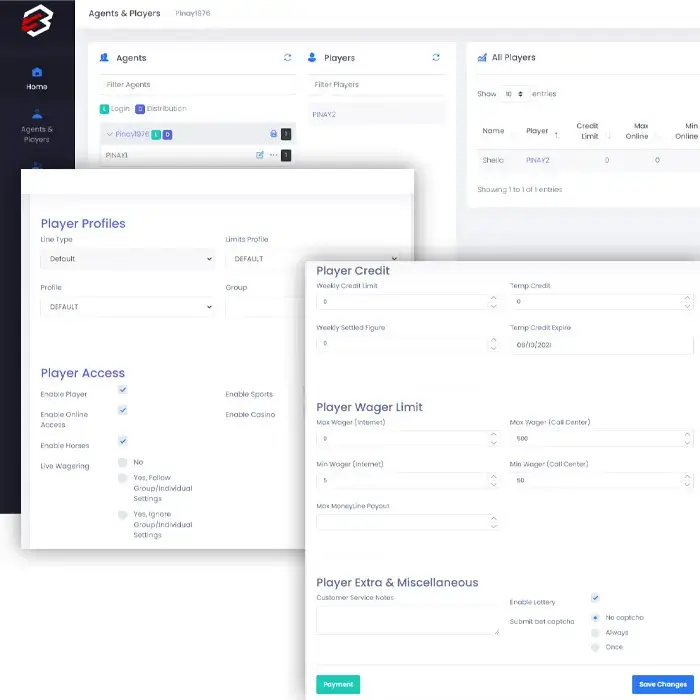The height and width of the screenshot is (700, 700).
Task: Edit the PINAY1 agent with pencil icon
Action: (260, 155)
